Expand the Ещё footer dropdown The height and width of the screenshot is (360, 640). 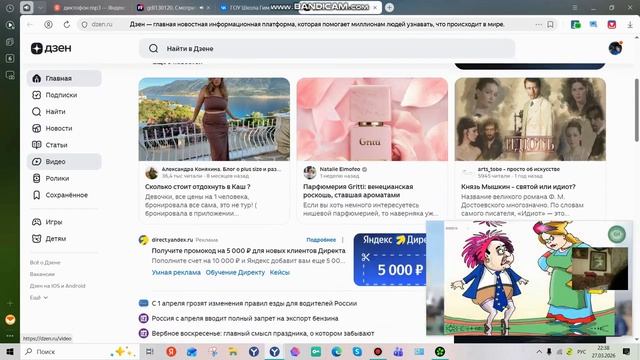pyautogui.click(x=39, y=298)
